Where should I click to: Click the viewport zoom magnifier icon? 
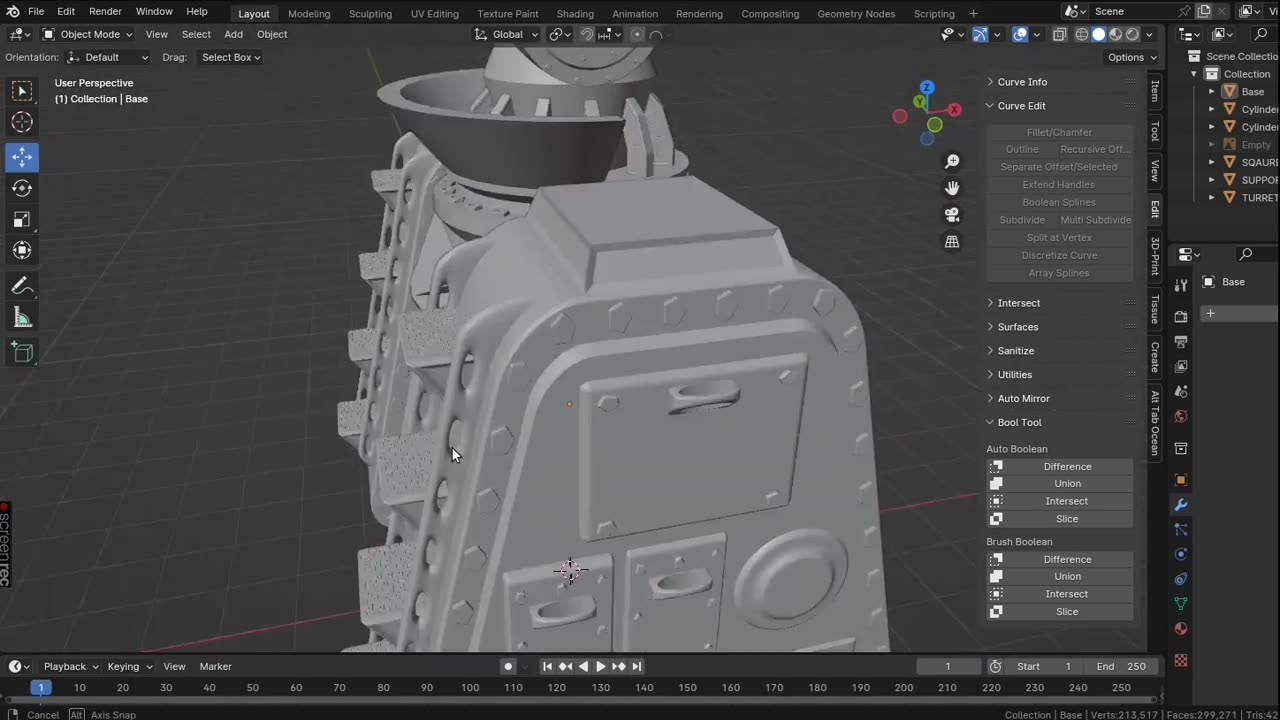(x=952, y=162)
